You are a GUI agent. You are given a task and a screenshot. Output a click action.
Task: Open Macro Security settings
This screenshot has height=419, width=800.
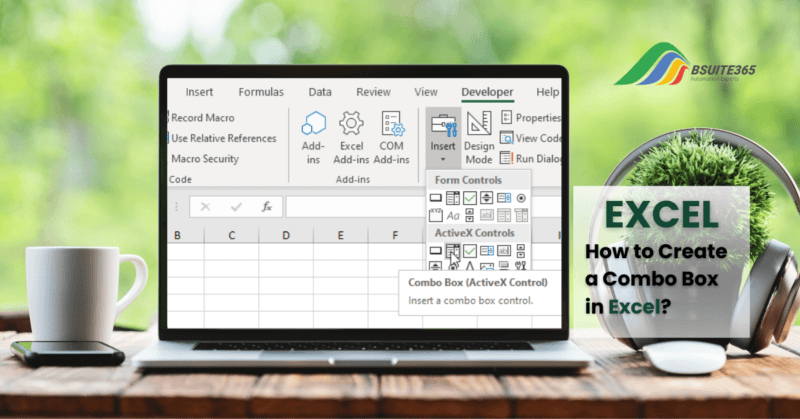[x=205, y=159]
